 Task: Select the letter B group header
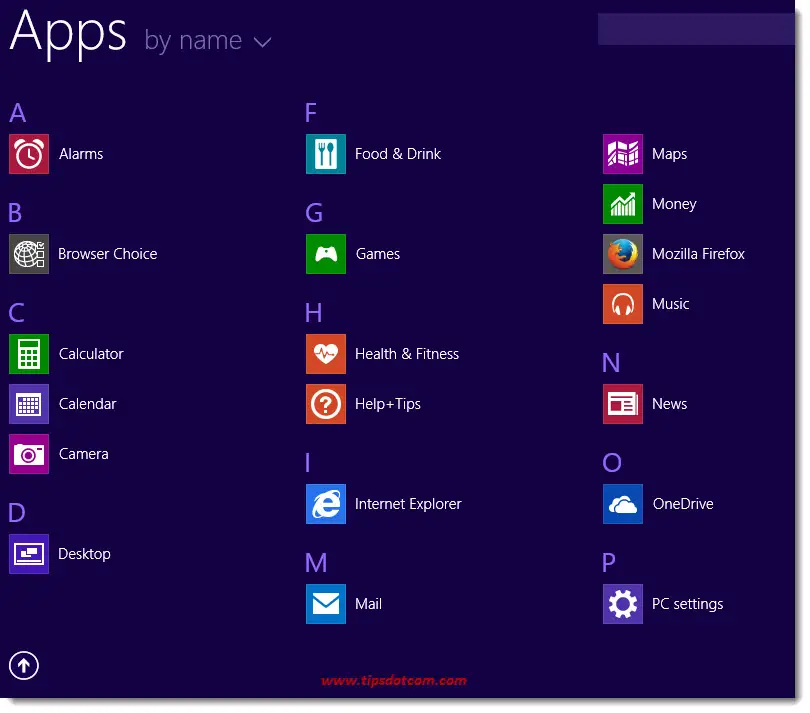(15, 212)
